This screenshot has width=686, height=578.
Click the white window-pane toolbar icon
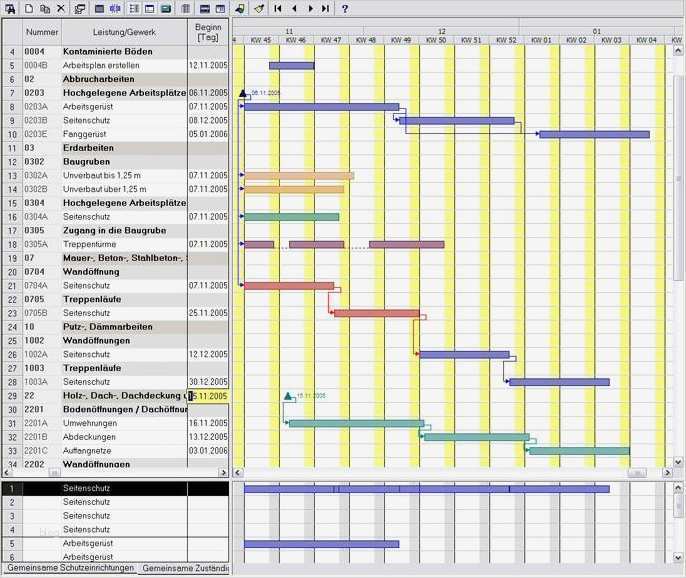[x=150, y=8]
